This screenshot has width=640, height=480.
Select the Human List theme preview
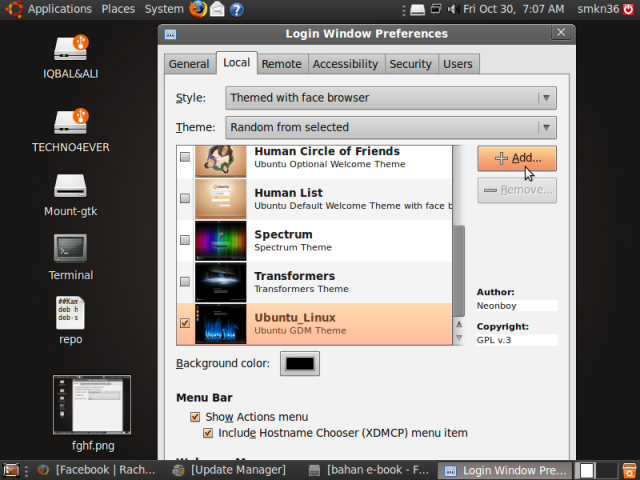(x=220, y=199)
